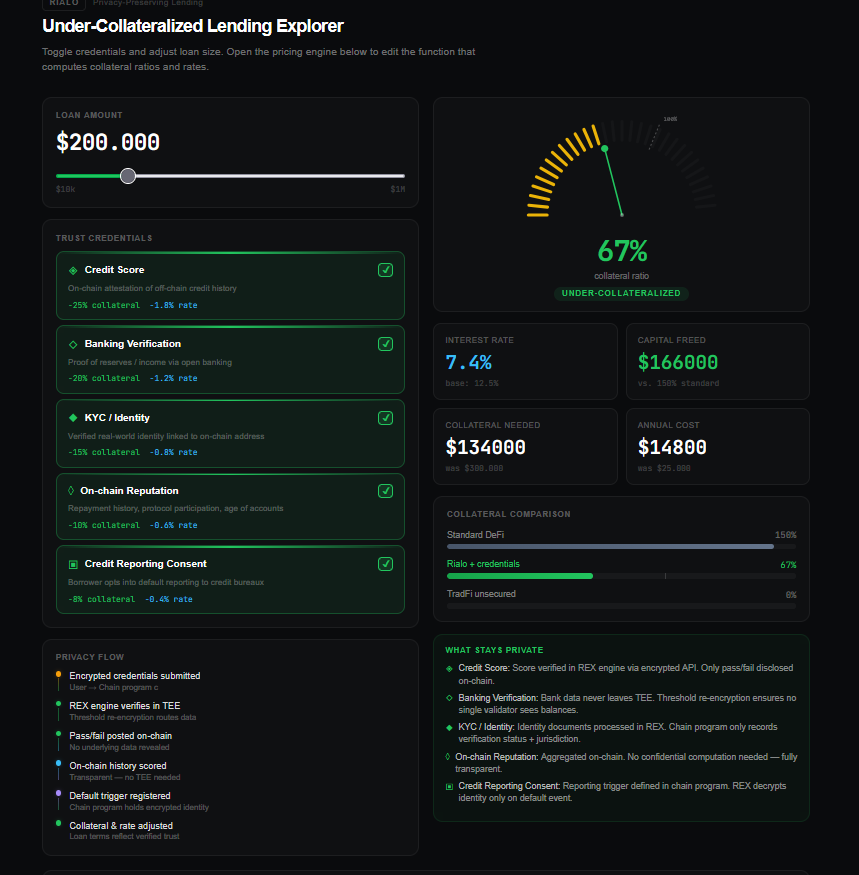Click the Standard DeFi comparison bar

(610, 546)
